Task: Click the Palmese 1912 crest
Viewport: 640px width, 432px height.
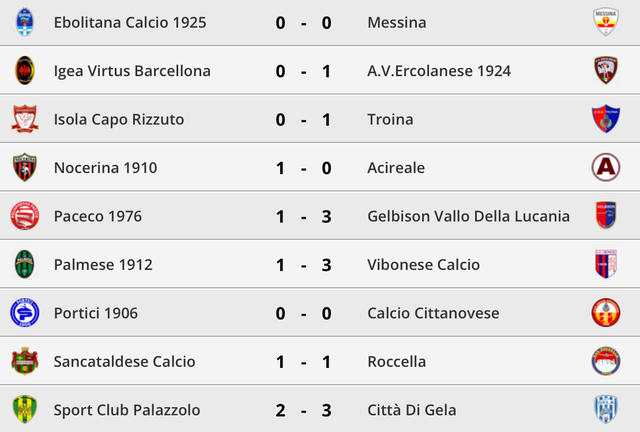Action: (24, 264)
